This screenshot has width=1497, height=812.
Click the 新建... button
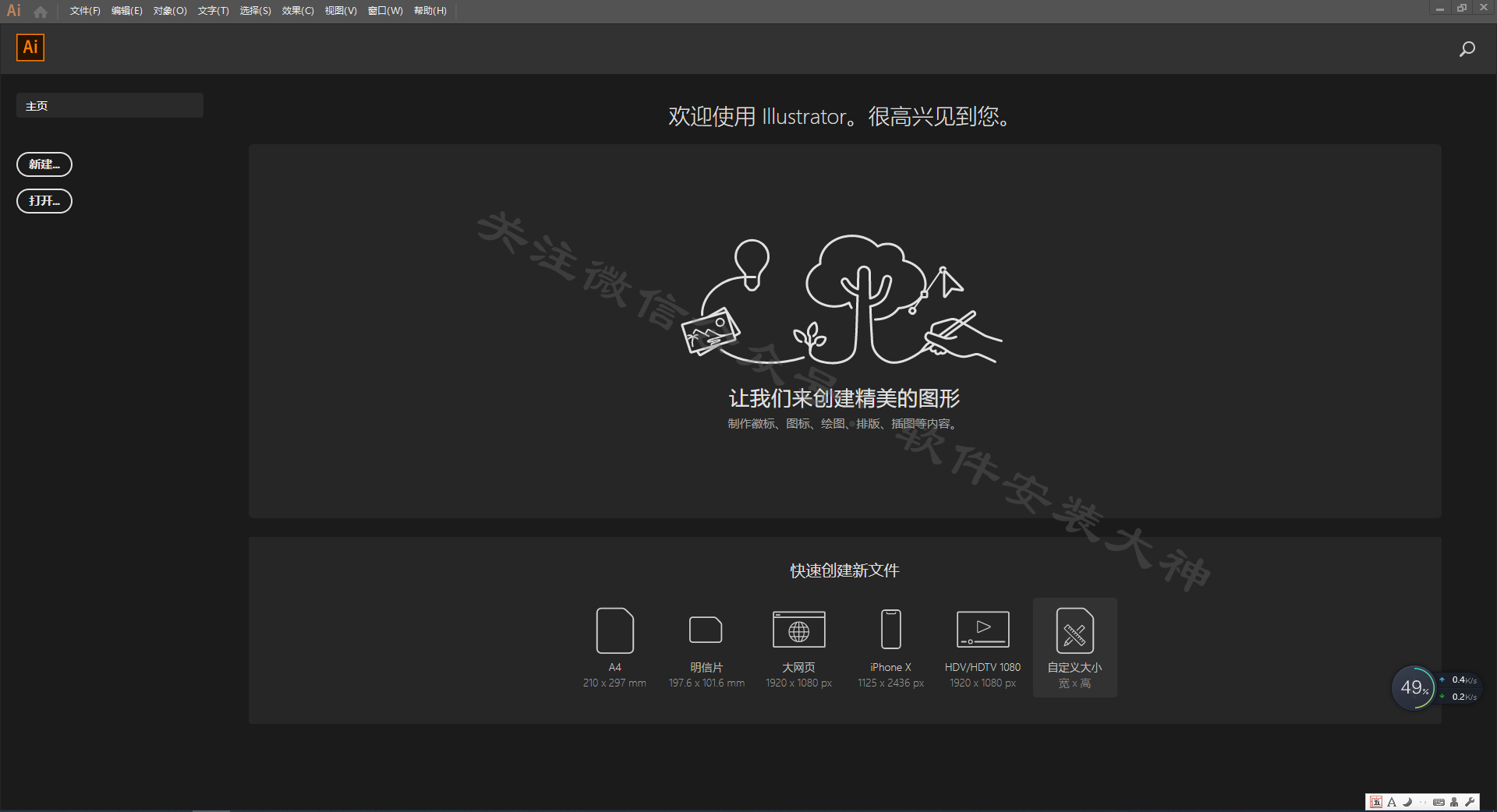point(44,164)
